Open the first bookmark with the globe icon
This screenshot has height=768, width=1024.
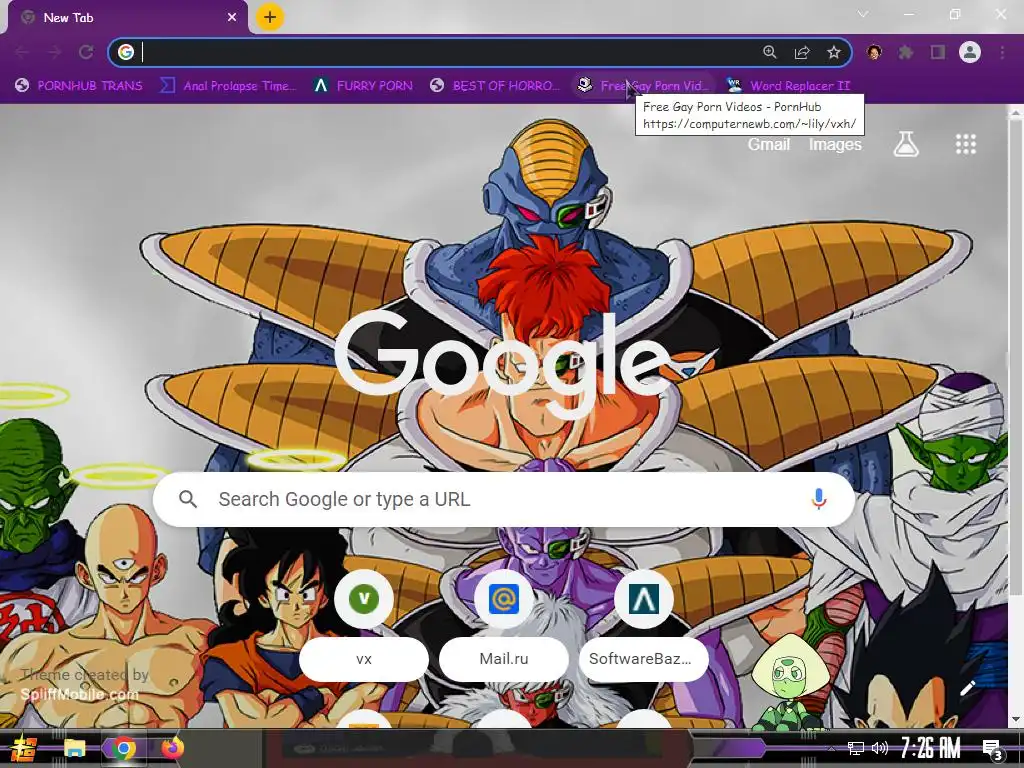[78, 86]
